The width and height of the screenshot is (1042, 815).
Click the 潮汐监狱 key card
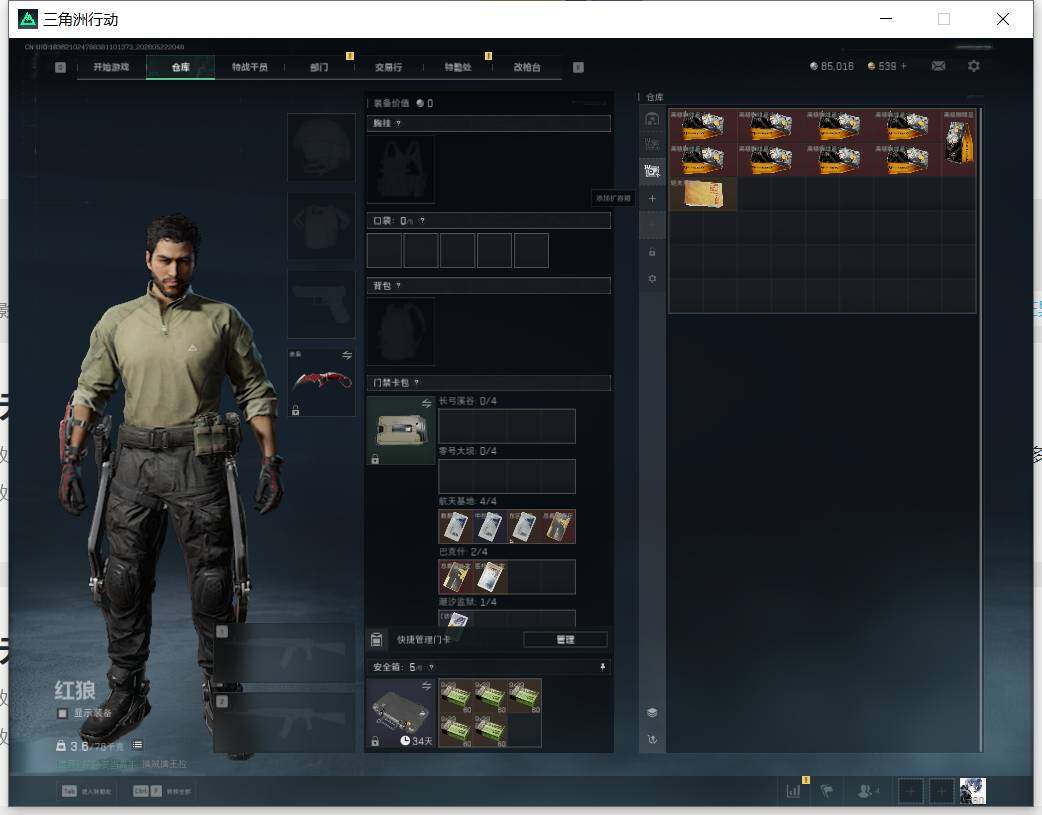click(x=456, y=619)
